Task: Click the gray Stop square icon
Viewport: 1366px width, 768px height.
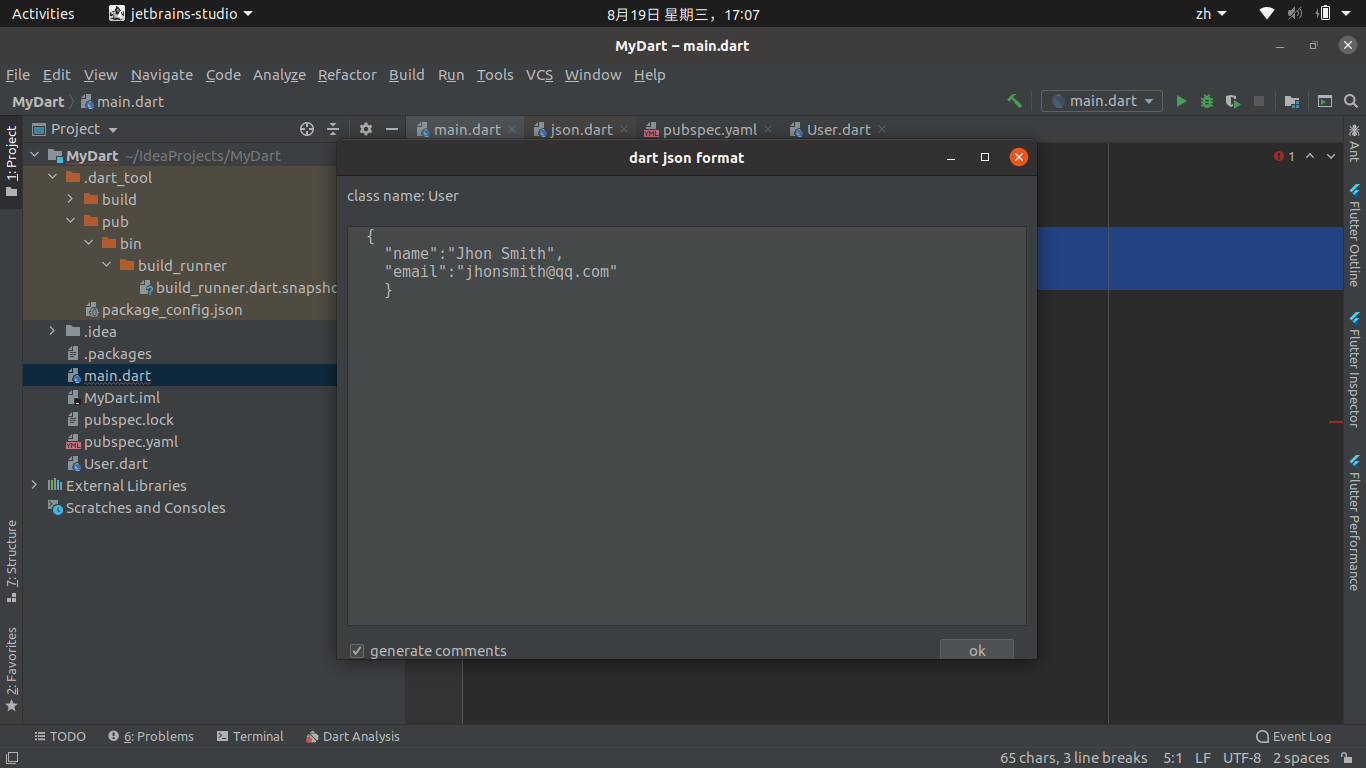Action: pyautogui.click(x=1259, y=101)
